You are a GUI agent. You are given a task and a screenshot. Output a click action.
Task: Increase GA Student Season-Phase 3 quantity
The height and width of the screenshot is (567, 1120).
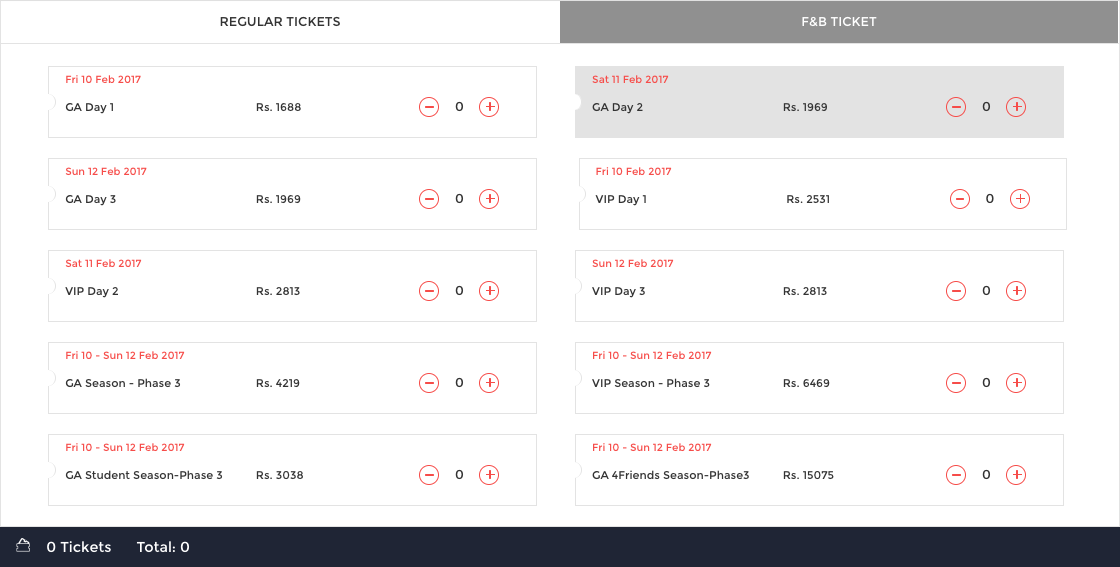pyautogui.click(x=489, y=476)
